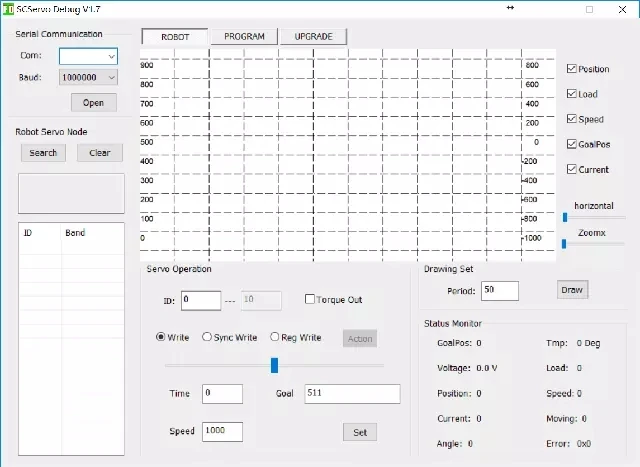Click the 'Tmp: 0 Deg' status text
This screenshot has height=467, width=640.
click(573, 343)
